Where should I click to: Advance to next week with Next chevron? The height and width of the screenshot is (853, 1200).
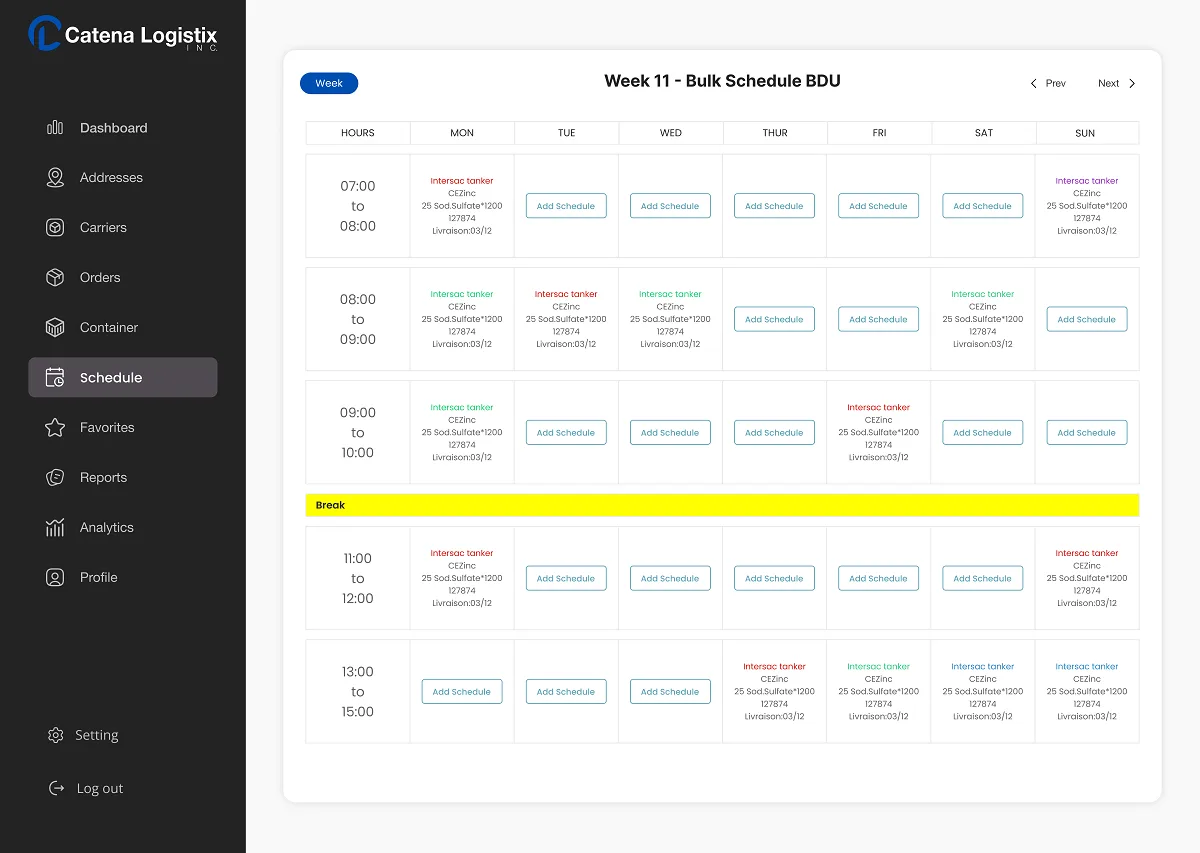pyautogui.click(x=1132, y=84)
